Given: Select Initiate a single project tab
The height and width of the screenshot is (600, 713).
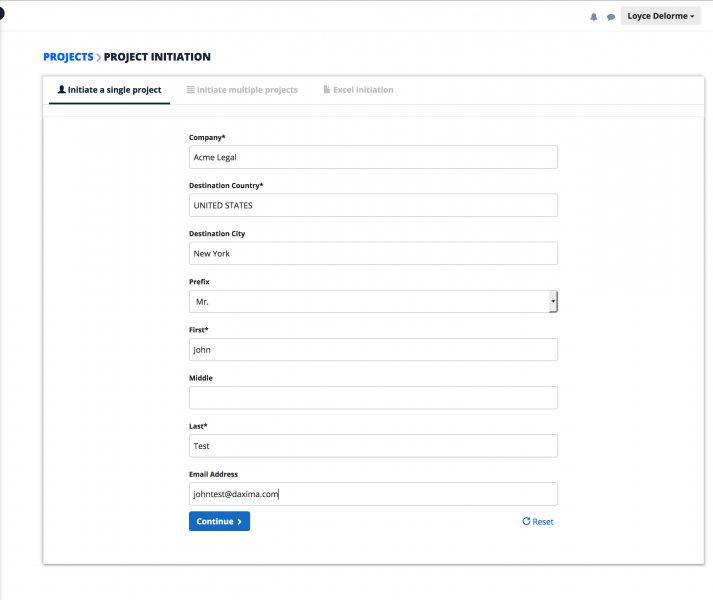Looking at the screenshot, I should 109,90.
